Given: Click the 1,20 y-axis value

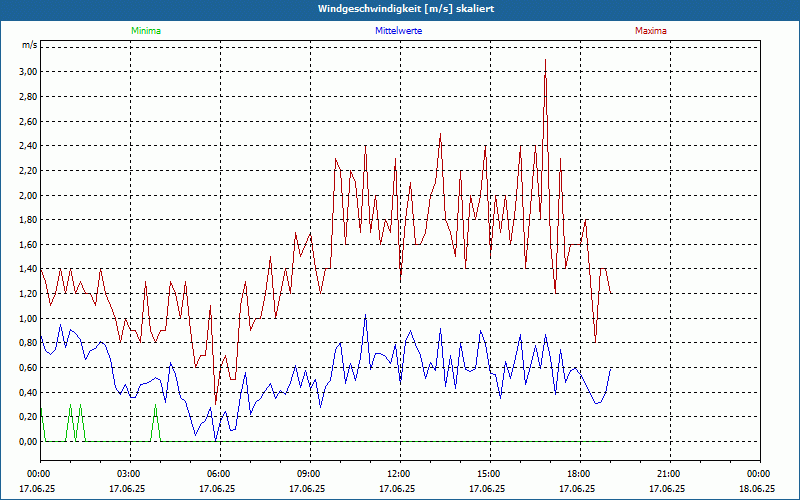Looking at the screenshot, I should [x=29, y=294].
